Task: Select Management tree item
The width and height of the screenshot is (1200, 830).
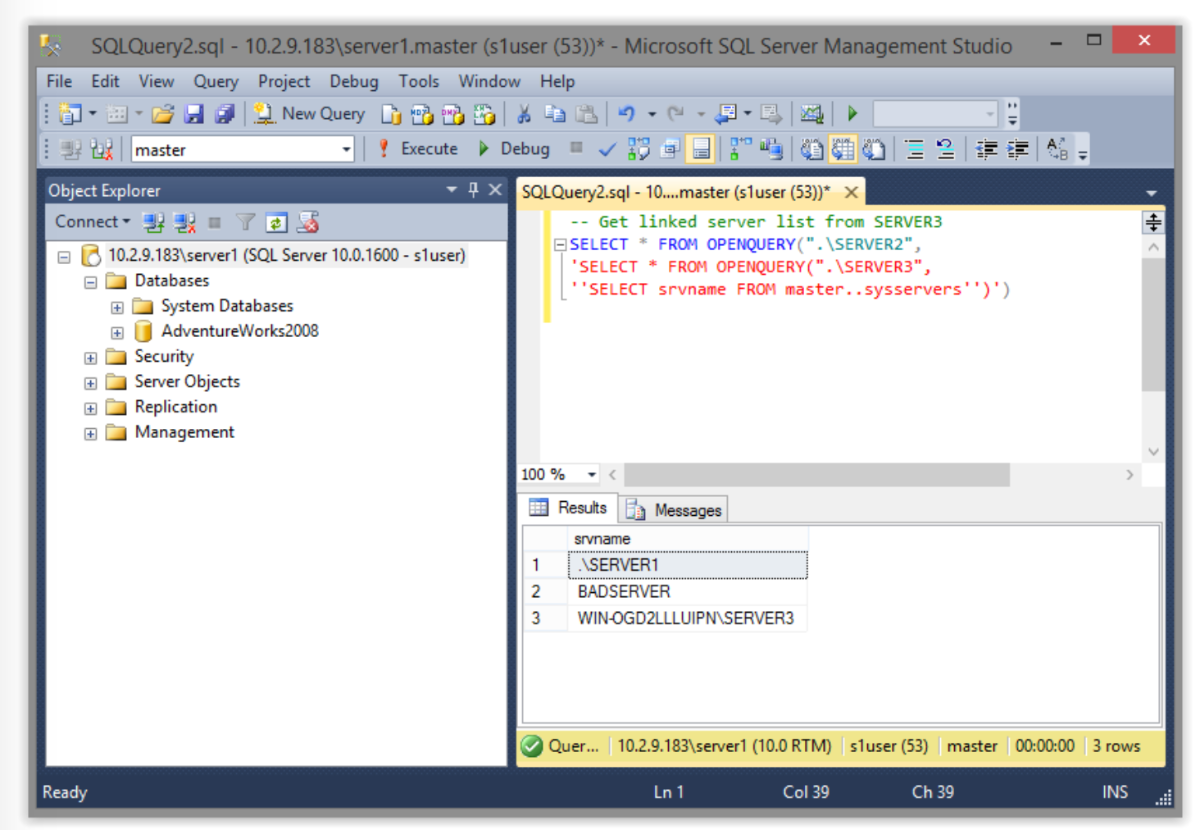Action: (184, 432)
